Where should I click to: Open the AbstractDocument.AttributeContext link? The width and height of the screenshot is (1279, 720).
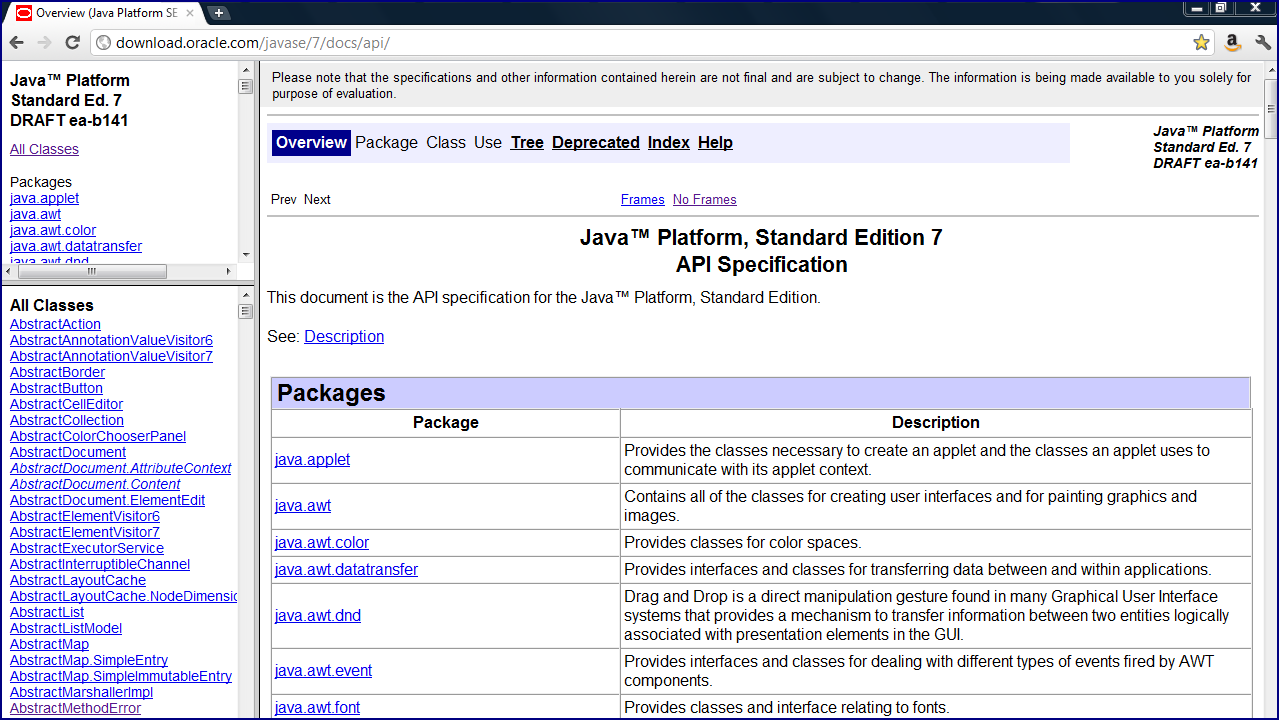tap(120, 469)
